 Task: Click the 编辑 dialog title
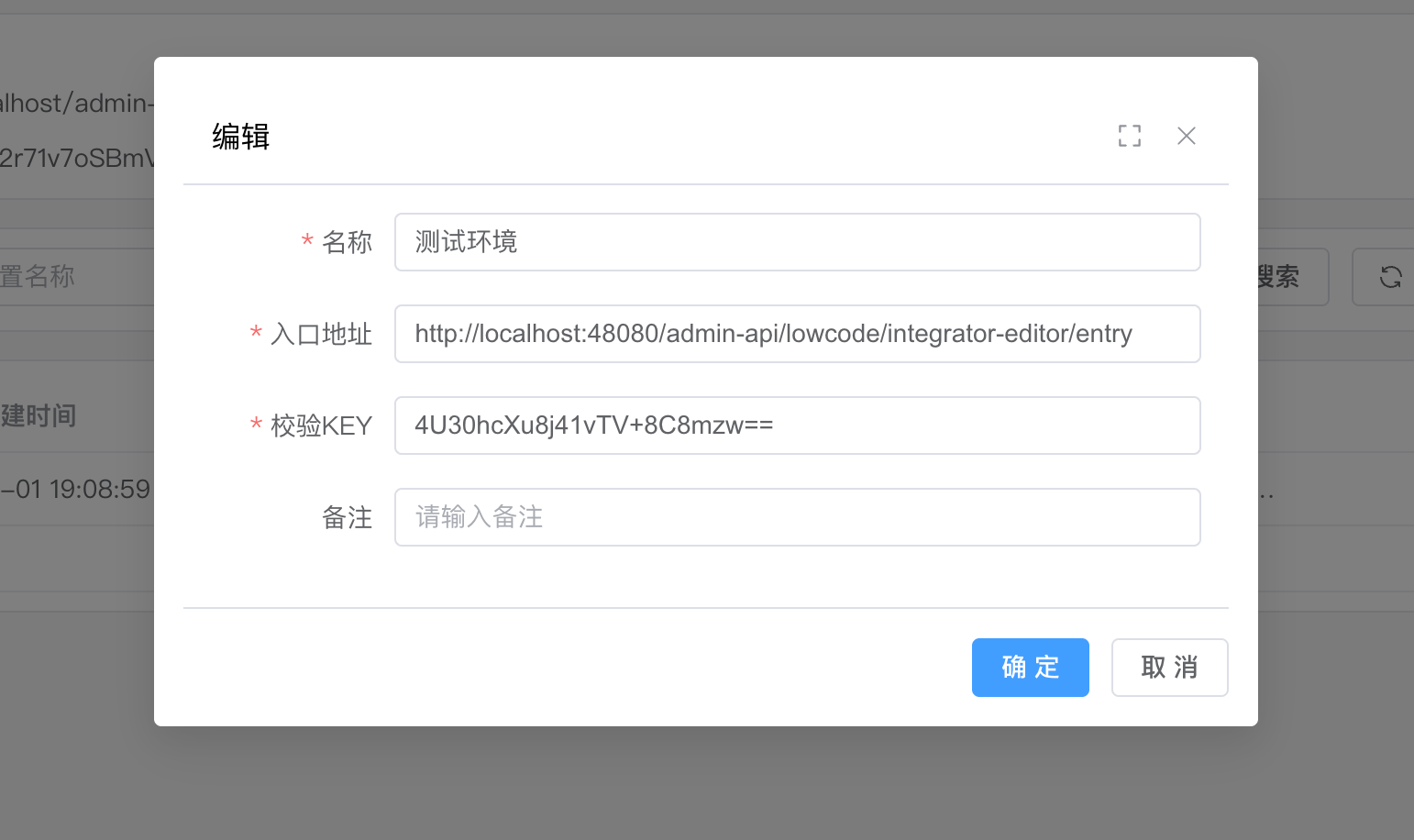click(x=240, y=137)
